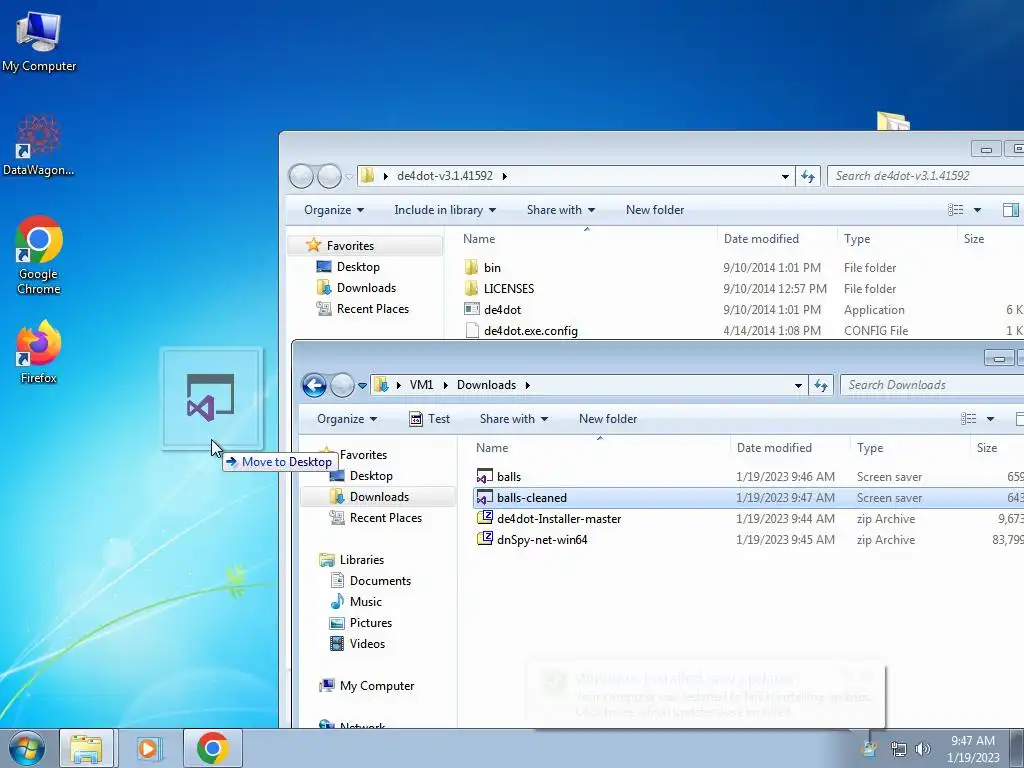Open Desktop under Favorites in Downloads window
Viewport: 1024px width, 768px height.
[x=371, y=476]
